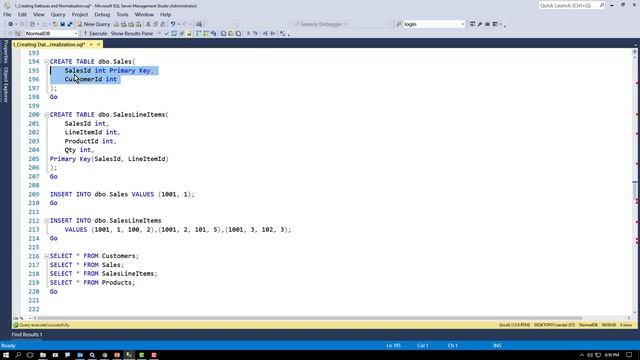Click the wrench Properties icon in toolbar
This screenshot has width=640, height=360.
coord(480,24)
